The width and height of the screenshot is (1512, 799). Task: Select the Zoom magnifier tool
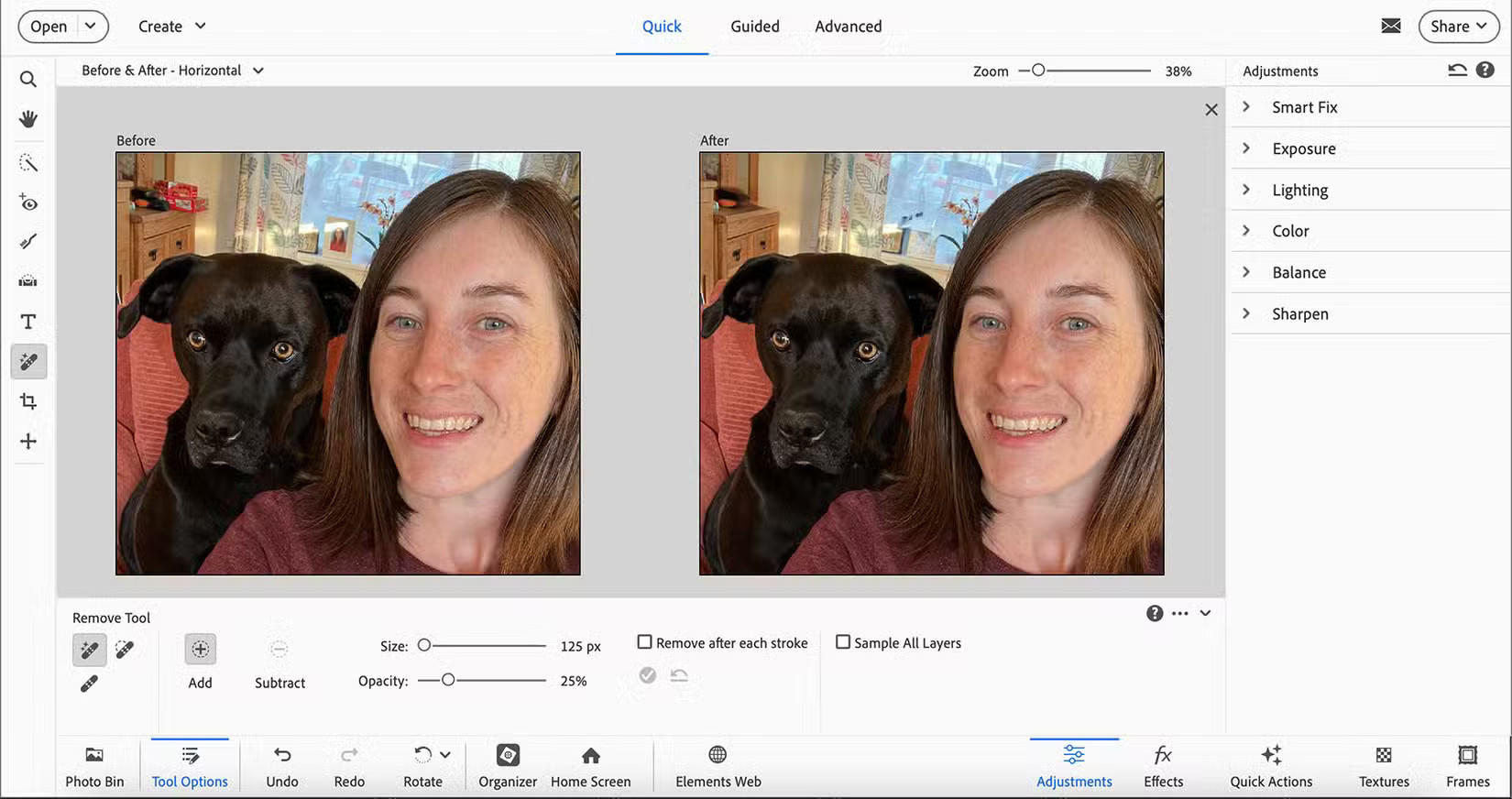(x=28, y=80)
